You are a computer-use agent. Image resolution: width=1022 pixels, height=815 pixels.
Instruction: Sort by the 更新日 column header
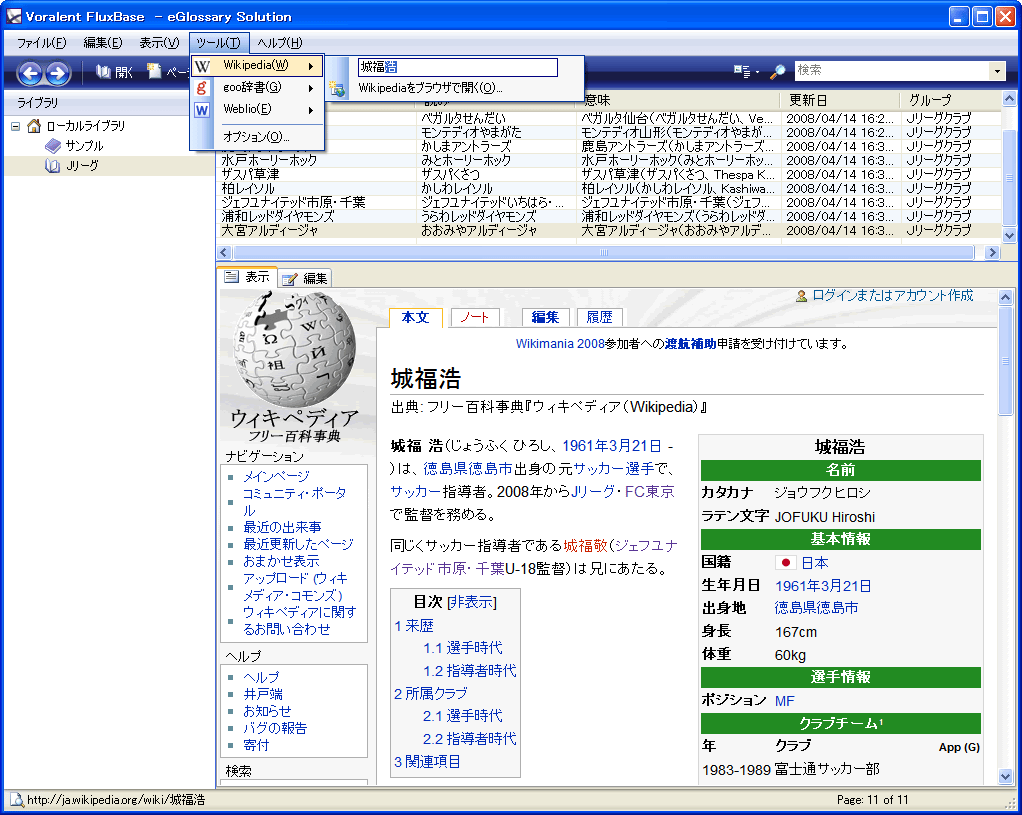click(841, 100)
